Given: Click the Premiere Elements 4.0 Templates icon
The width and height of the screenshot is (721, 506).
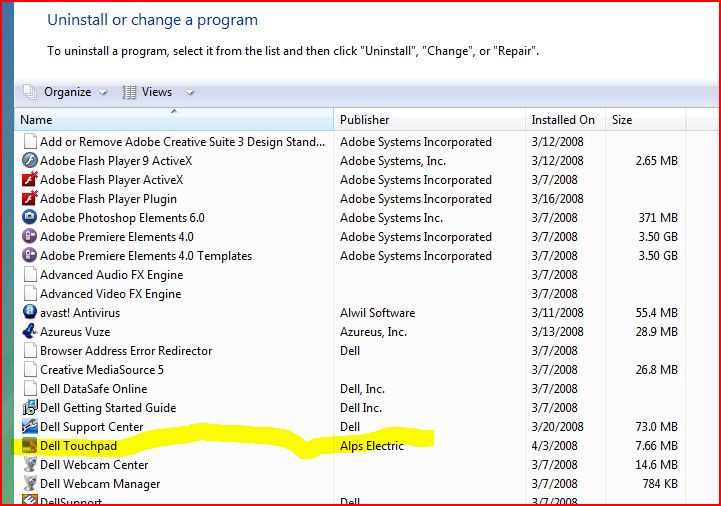Looking at the screenshot, I should [x=30, y=255].
